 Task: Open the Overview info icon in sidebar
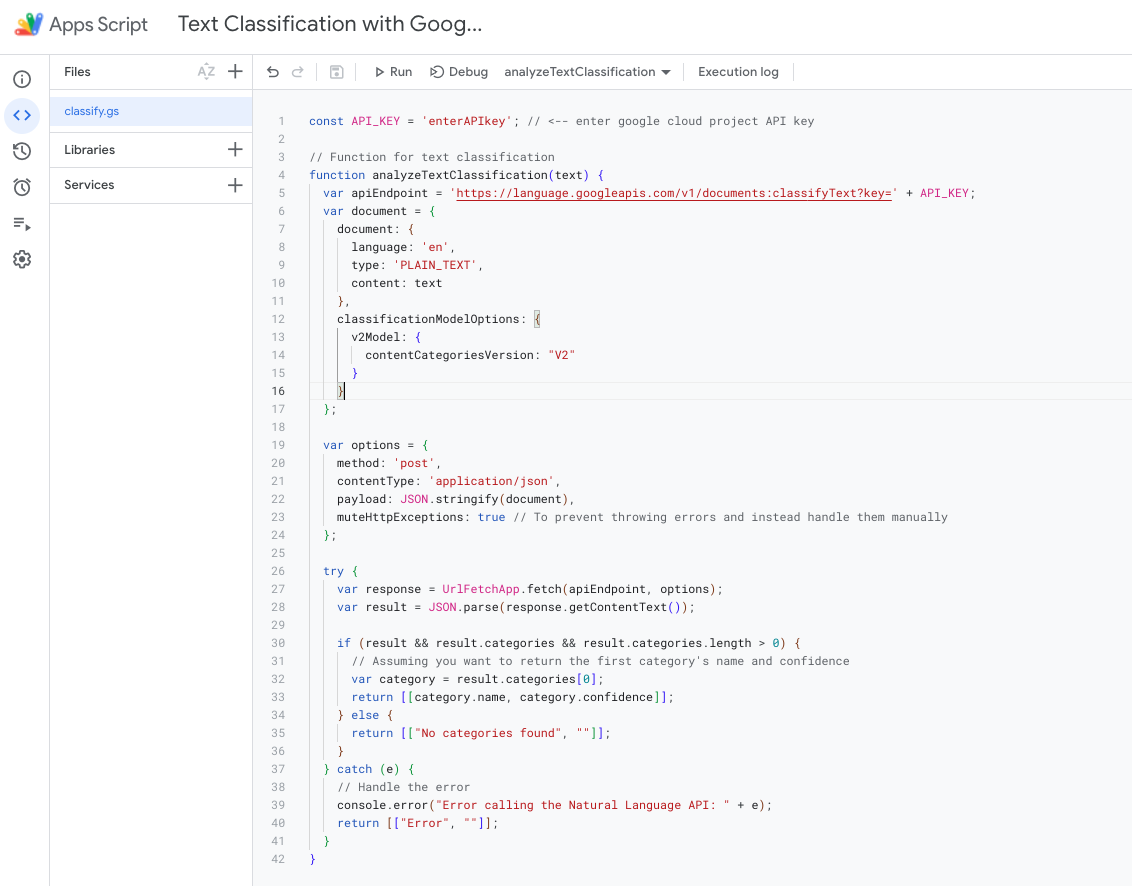tap(22, 79)
